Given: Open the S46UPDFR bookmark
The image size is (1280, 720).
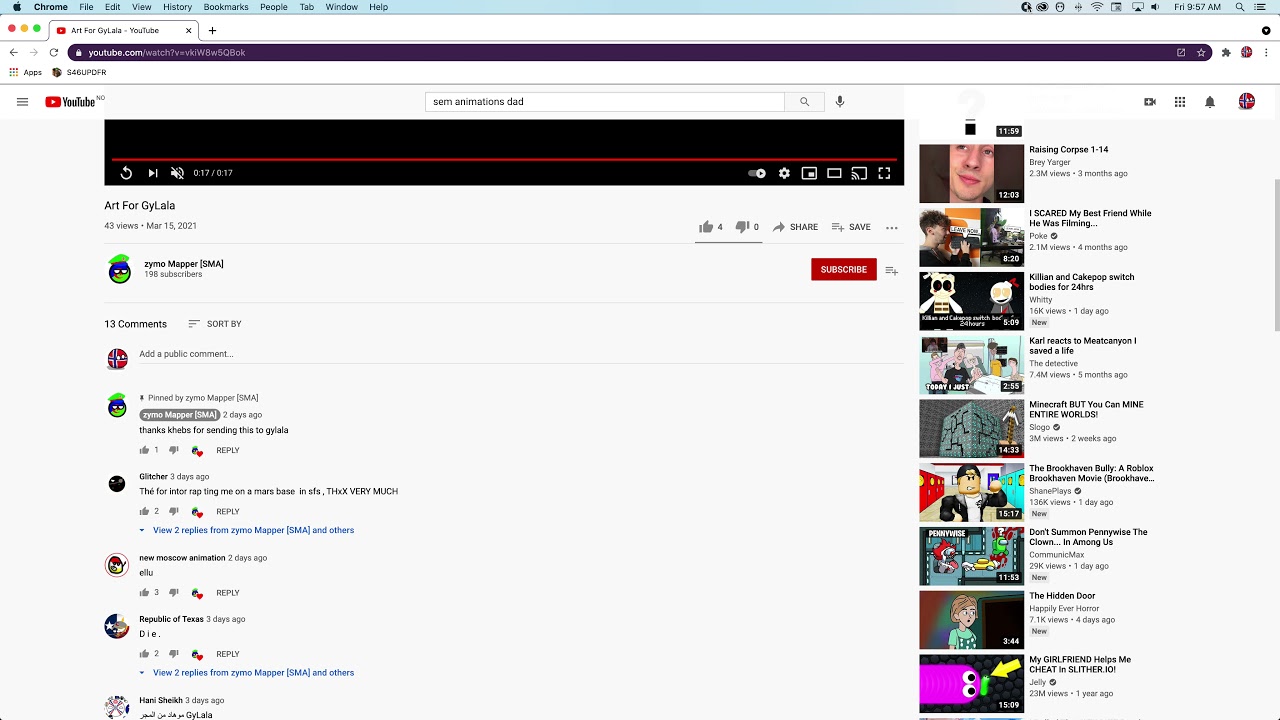Looking at the screenshot, I should pyautogui.click(x=79, y=73).
